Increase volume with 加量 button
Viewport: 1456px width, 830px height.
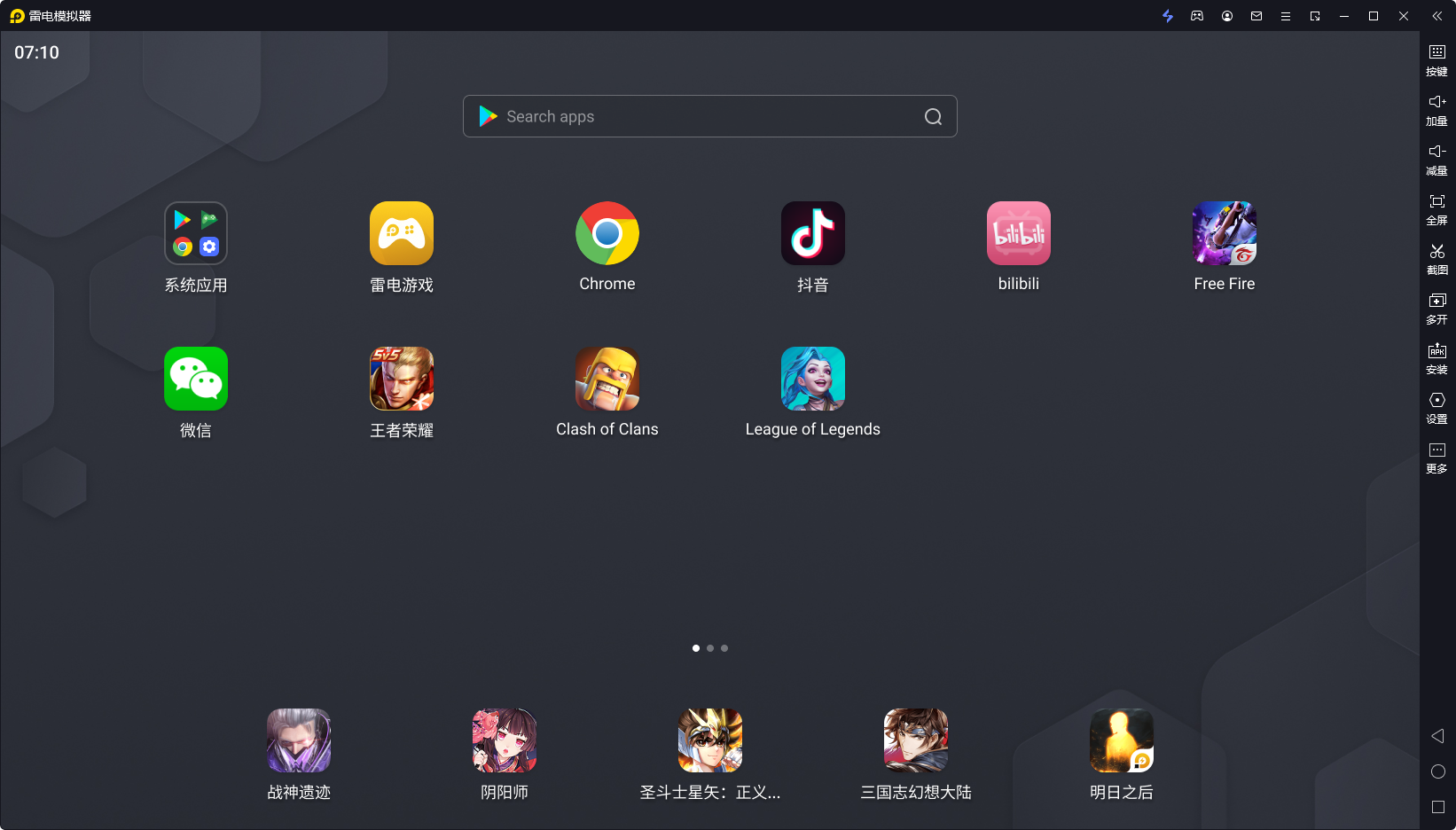click(x=1437, y=110)
